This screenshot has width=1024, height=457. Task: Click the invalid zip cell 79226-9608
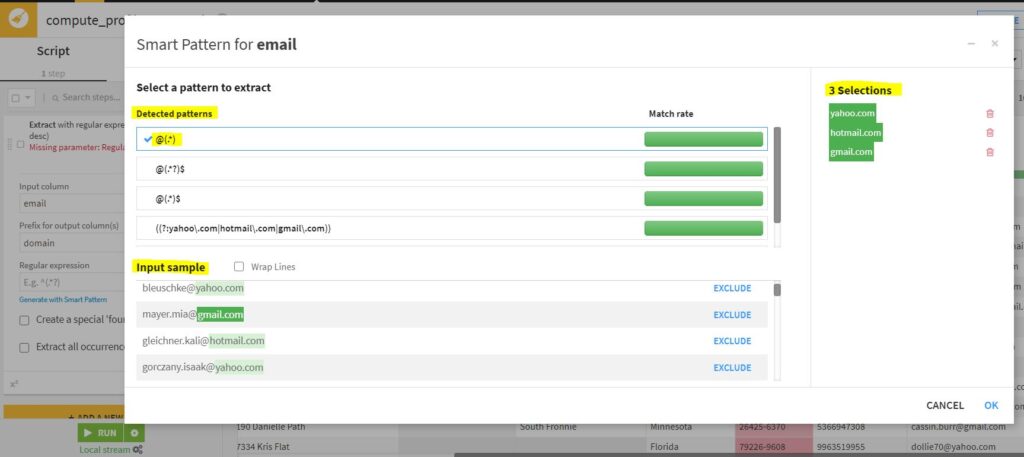774,447
